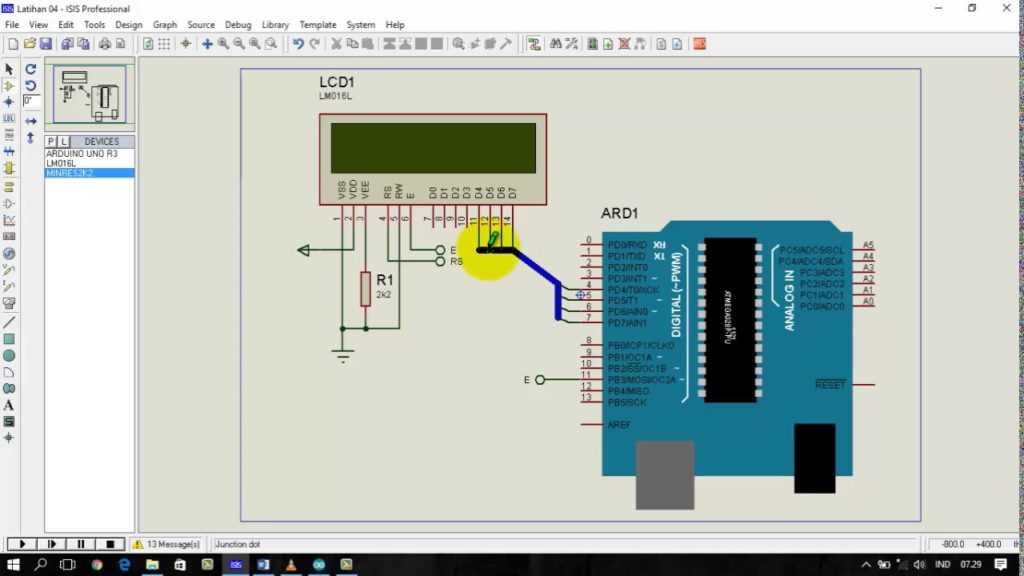Viewport: 1024px width, 576px height.
Task: Select the Current Probe mode tool
Action: pos(9,286)
